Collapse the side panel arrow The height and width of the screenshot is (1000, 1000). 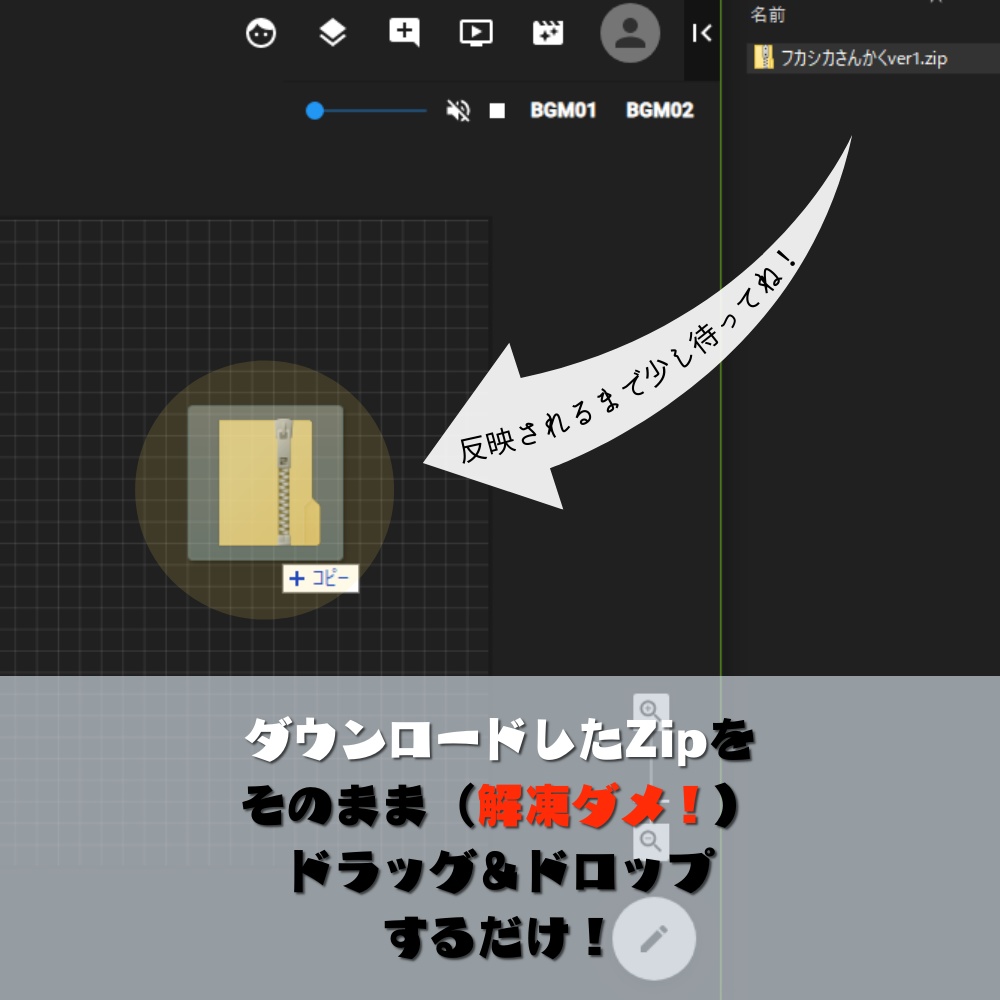point(702,33)
